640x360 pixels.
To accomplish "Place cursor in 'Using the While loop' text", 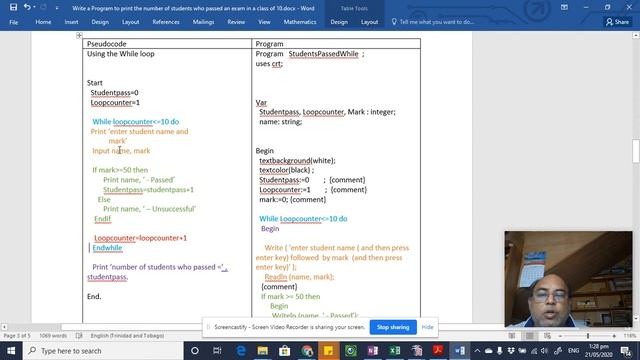I will tap(120, 53).
